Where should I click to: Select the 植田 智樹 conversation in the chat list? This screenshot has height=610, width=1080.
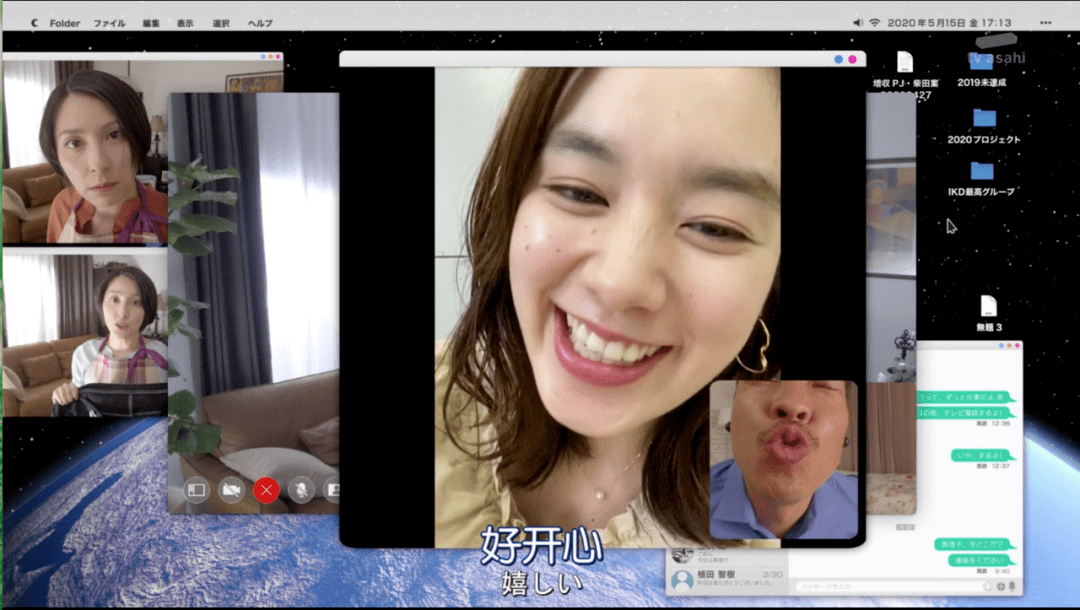(x=727, y=578)
